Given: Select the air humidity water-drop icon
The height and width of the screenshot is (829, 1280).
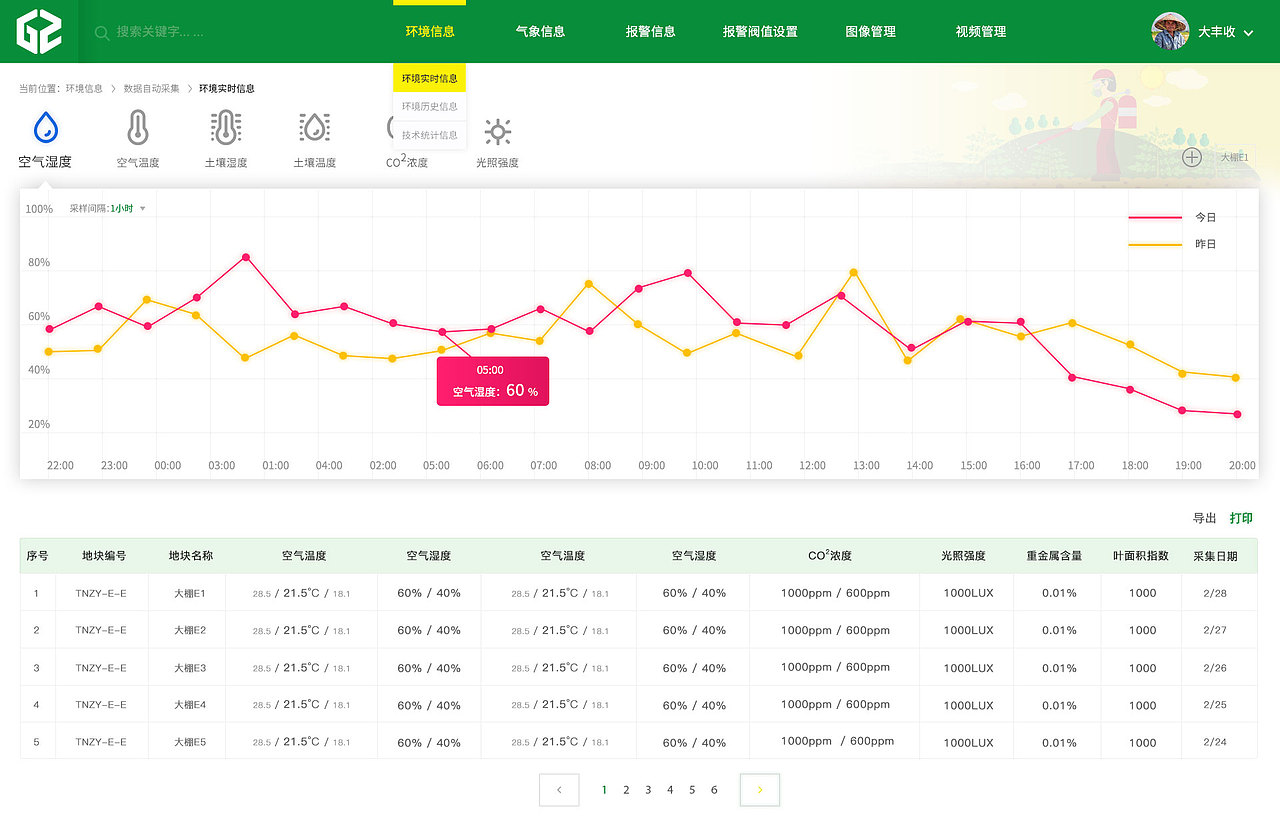Looking at the screenshot, I should pyautogui.click(x=45, y=128).
